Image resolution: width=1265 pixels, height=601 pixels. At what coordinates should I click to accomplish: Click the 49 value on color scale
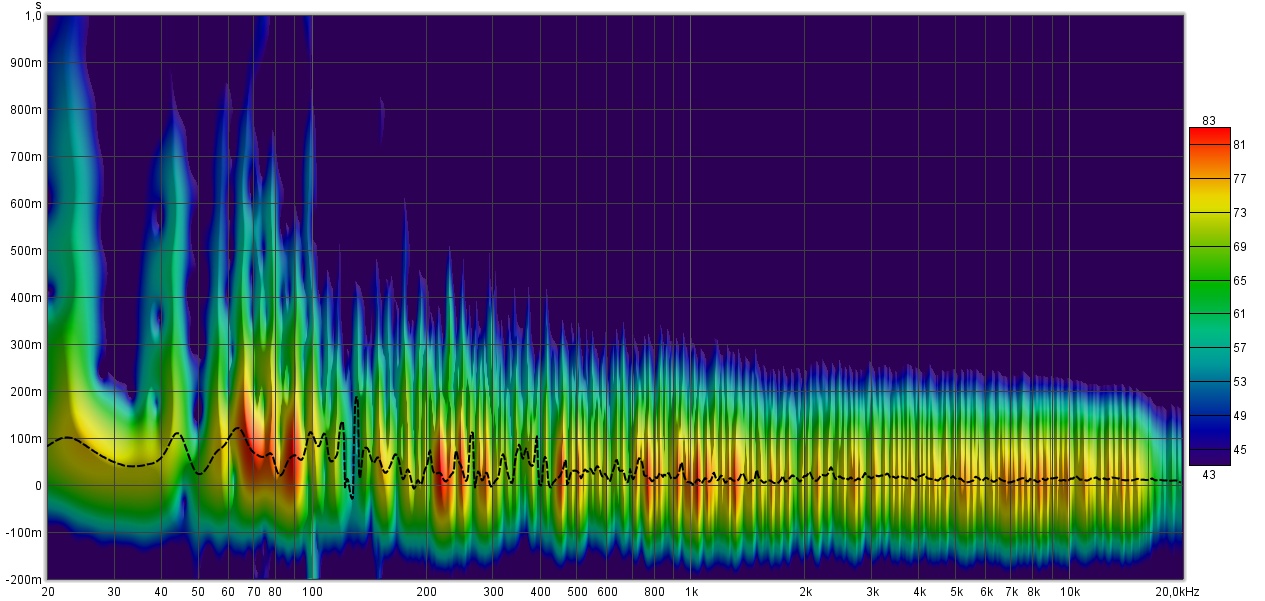pos(1240,416)
